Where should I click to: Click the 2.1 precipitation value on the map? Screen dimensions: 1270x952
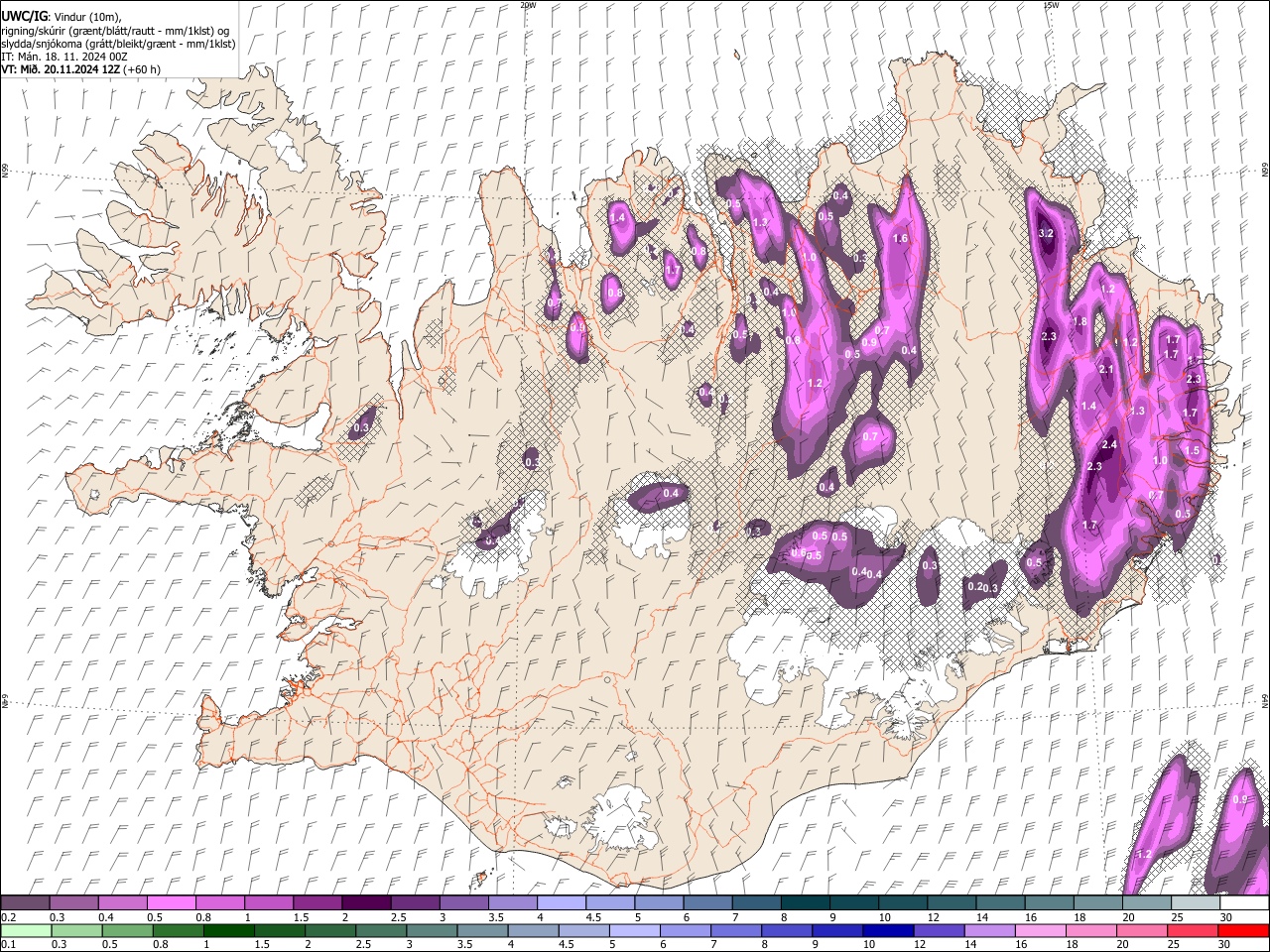point(1107,370)
